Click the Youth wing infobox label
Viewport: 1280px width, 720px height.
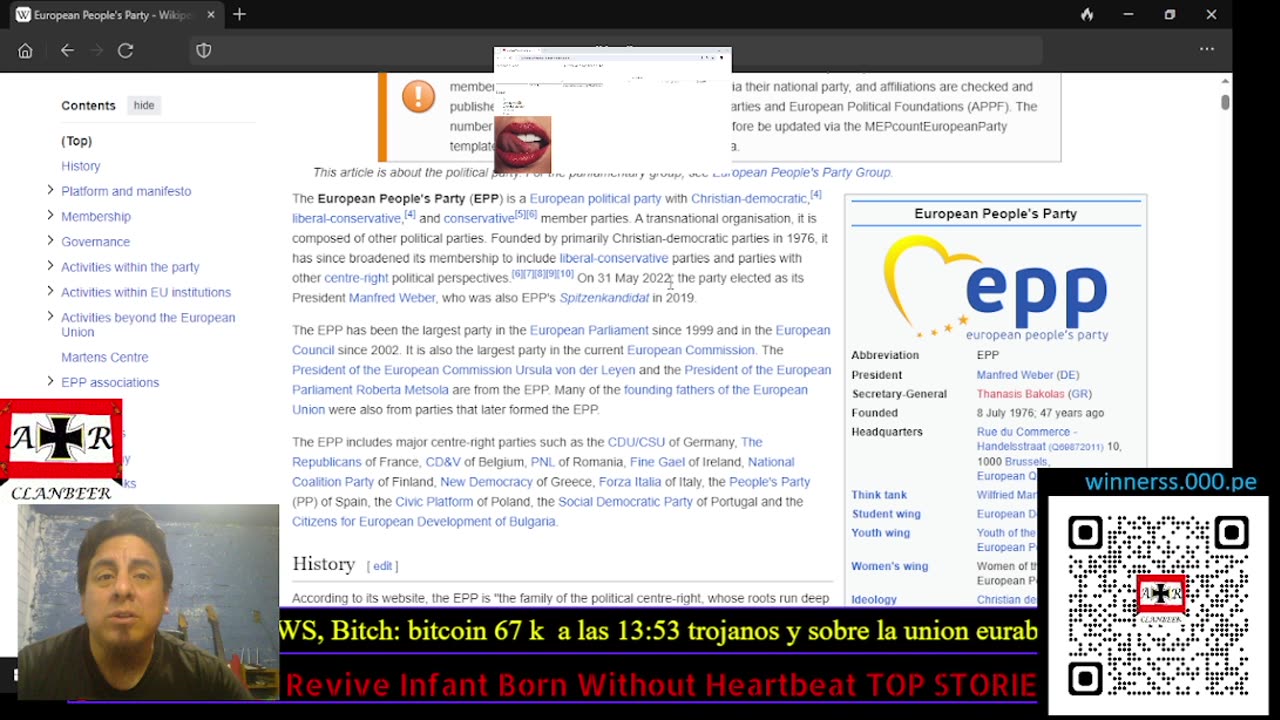coord(880,533)
